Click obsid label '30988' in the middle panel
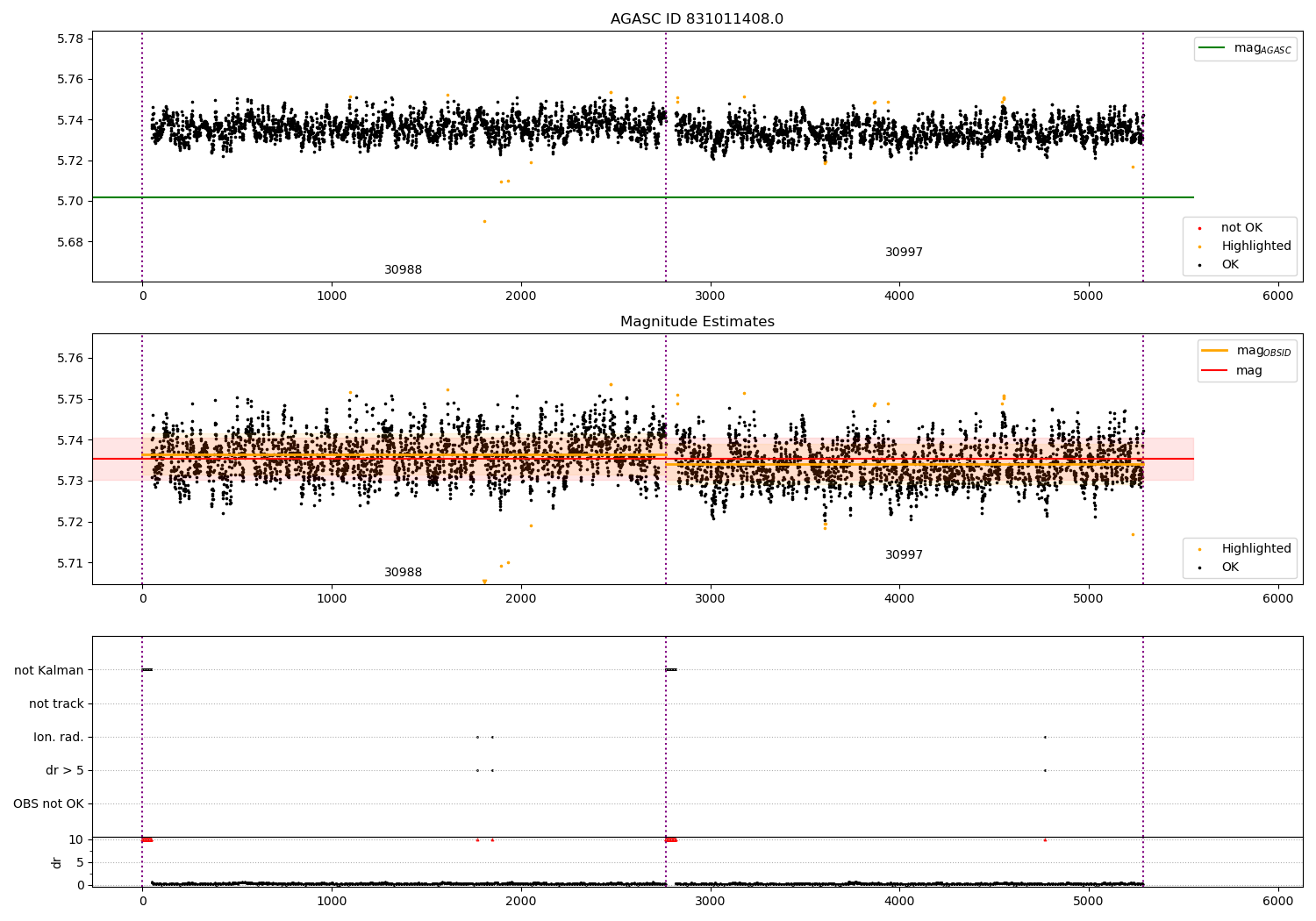Viewport: 1316px width, 921px height. (x=403, y=573)
